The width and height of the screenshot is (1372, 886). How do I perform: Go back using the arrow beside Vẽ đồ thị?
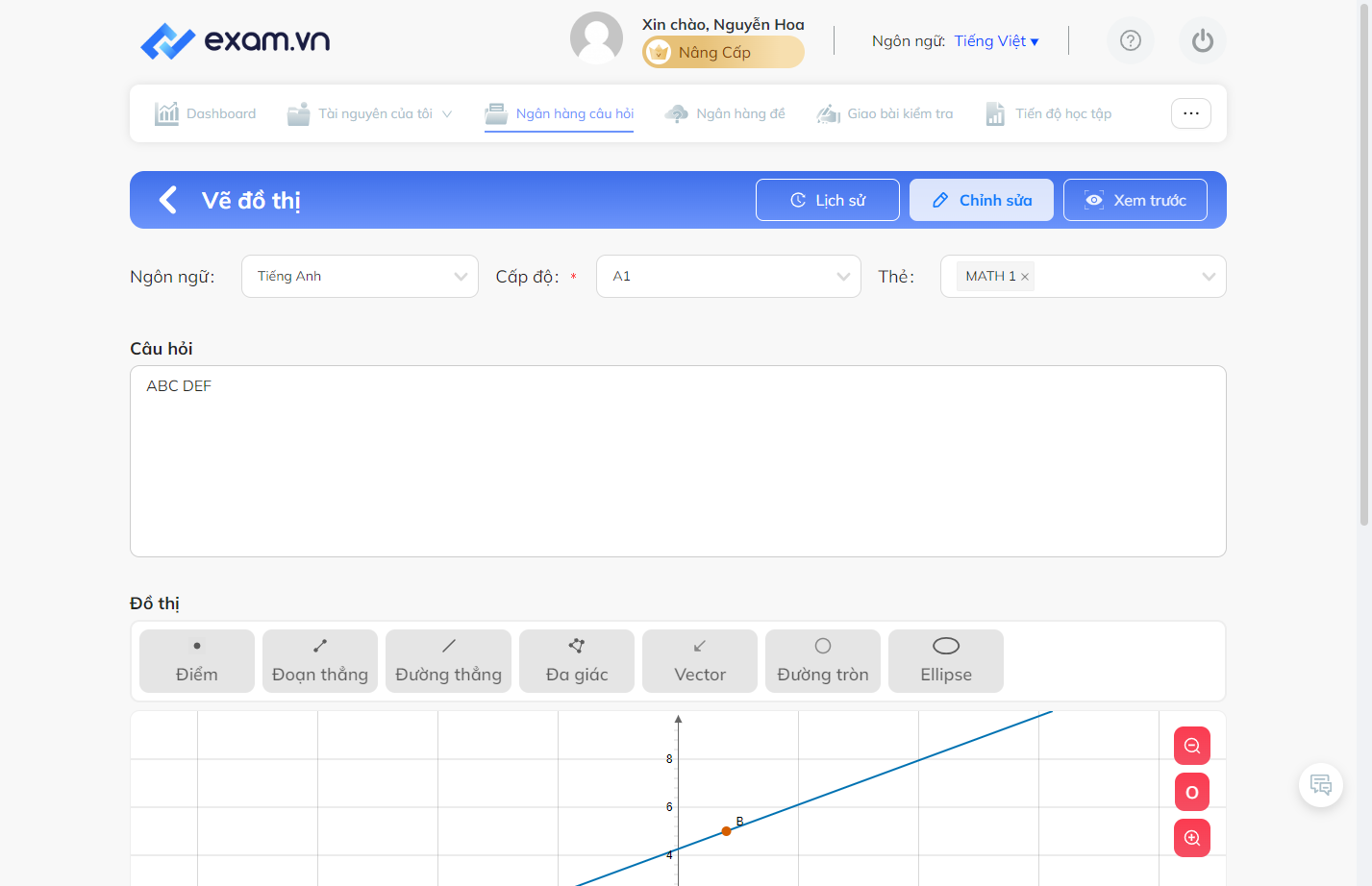click(168, 200)
